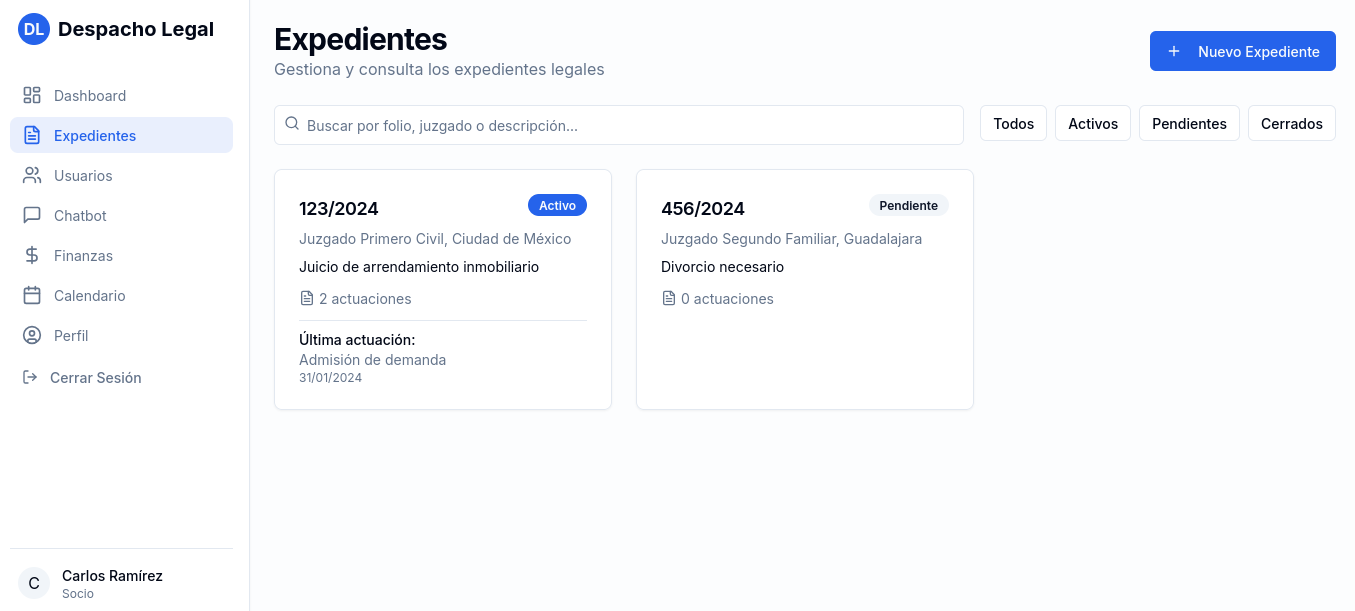Click the Activo status badge
The image size is (1355, 611).
click(x=557, y=205)
